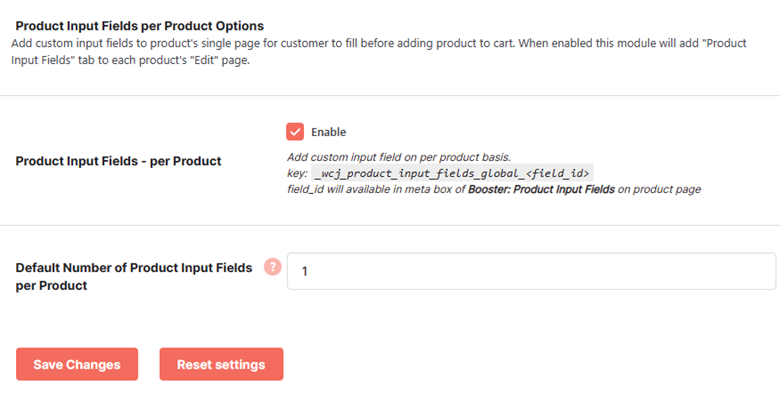
Task: Click the Enable checkbox label text
Action: [x=328, y=132]
